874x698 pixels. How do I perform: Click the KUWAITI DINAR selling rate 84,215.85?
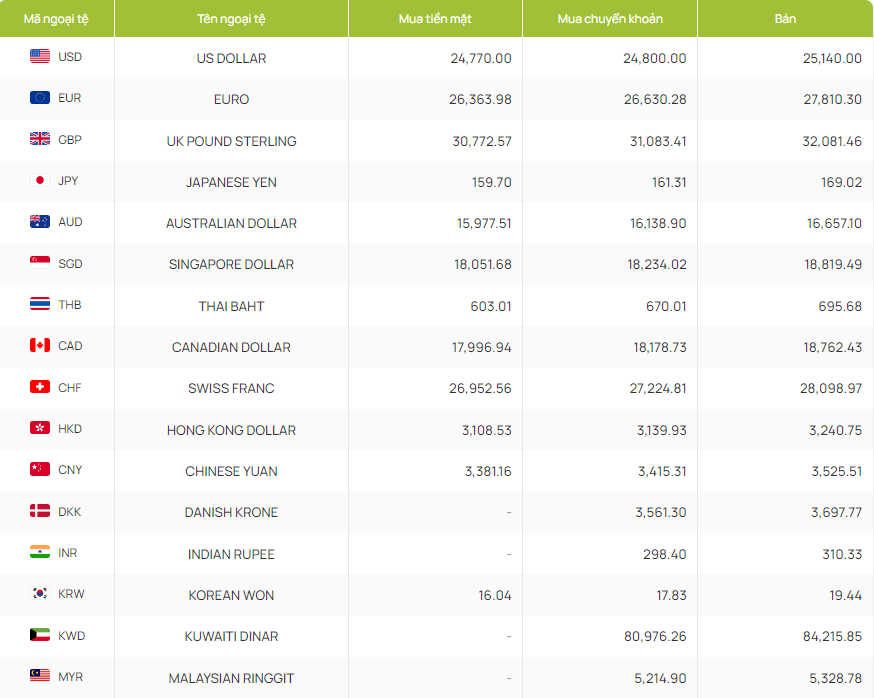click(824, 636)
